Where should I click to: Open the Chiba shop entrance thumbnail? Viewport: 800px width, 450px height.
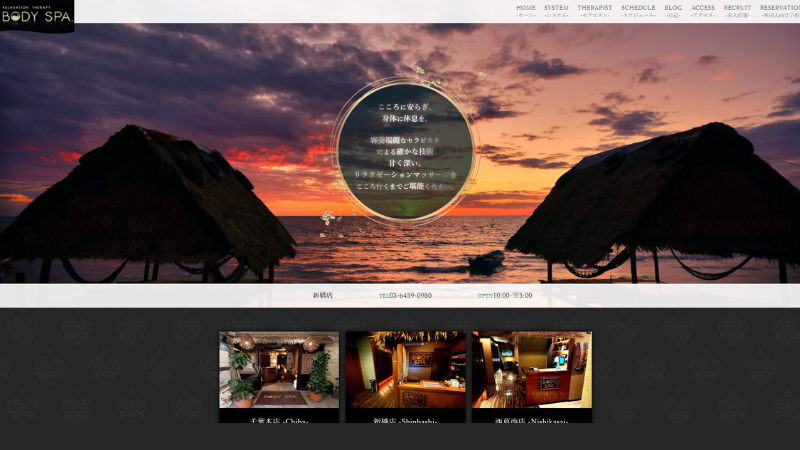point(279,370)
